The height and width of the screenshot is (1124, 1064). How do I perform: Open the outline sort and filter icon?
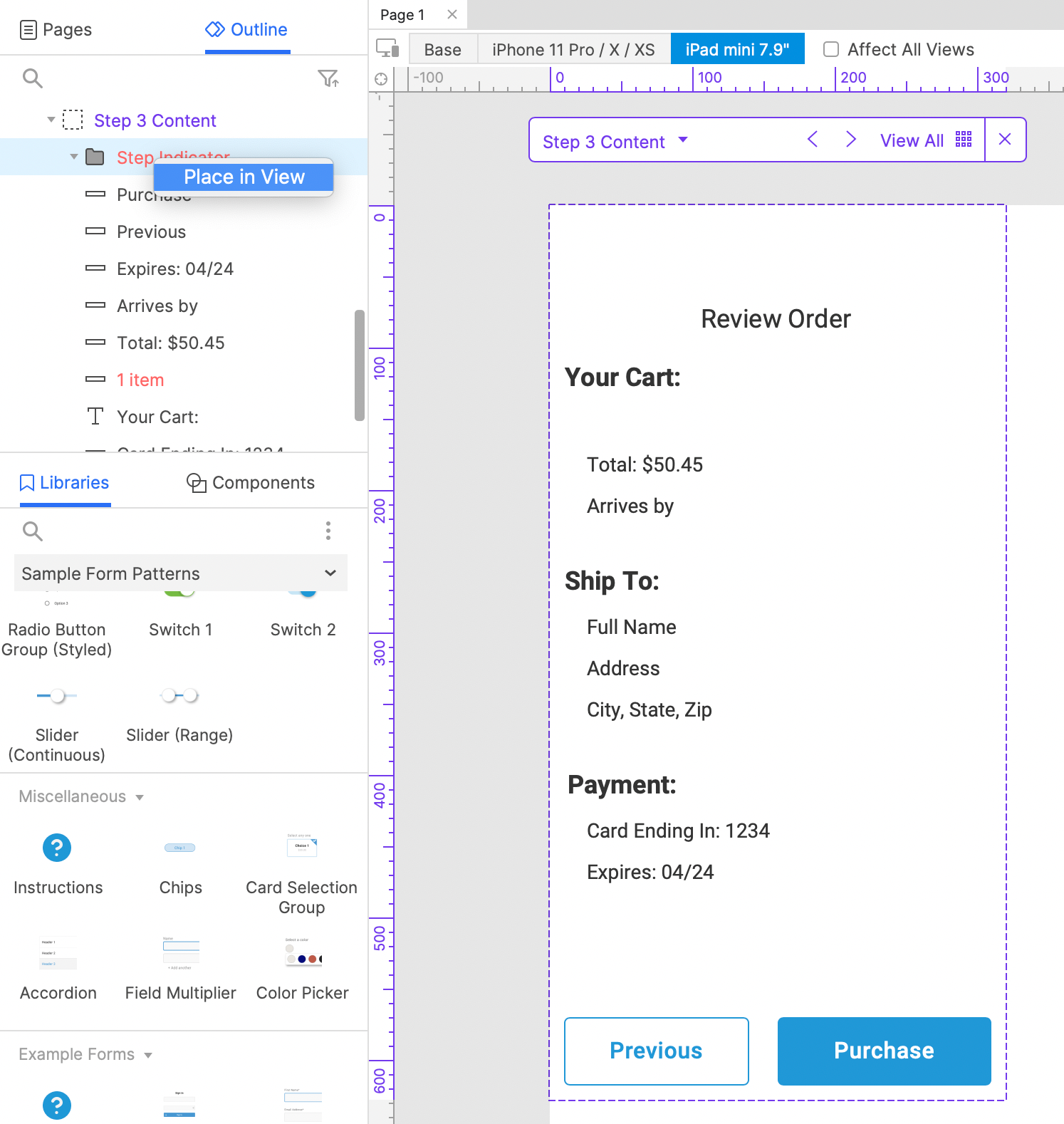[x=328, y=78]
